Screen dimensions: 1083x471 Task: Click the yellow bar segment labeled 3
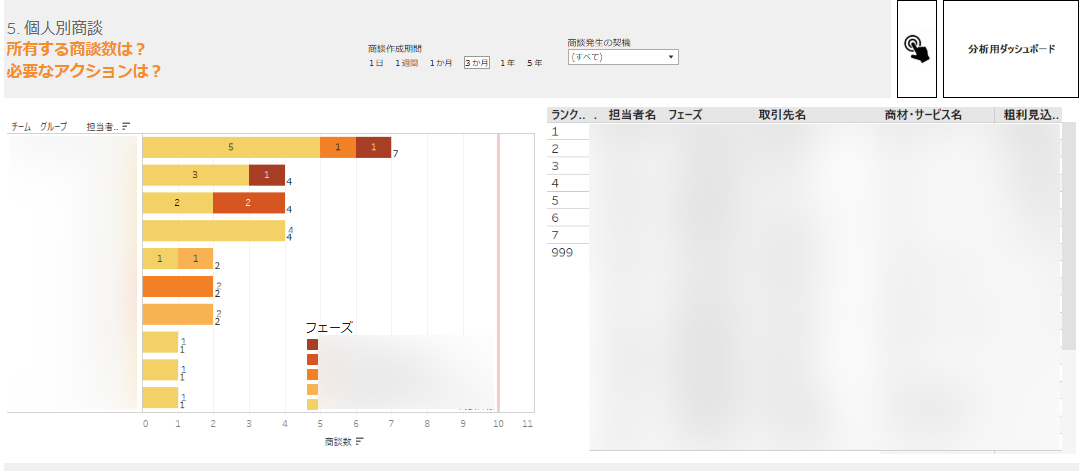195,175
